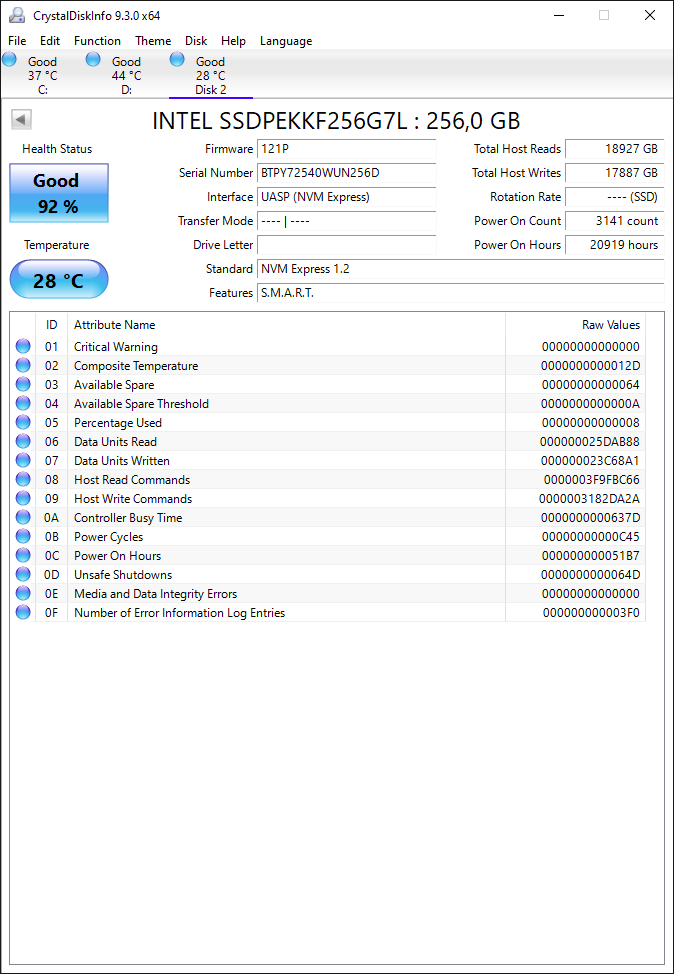Image resolution: width=674 pixels, height=974 pixels.
Task: Click Power On Count value 3141 count
Action: tap(614, 221)
